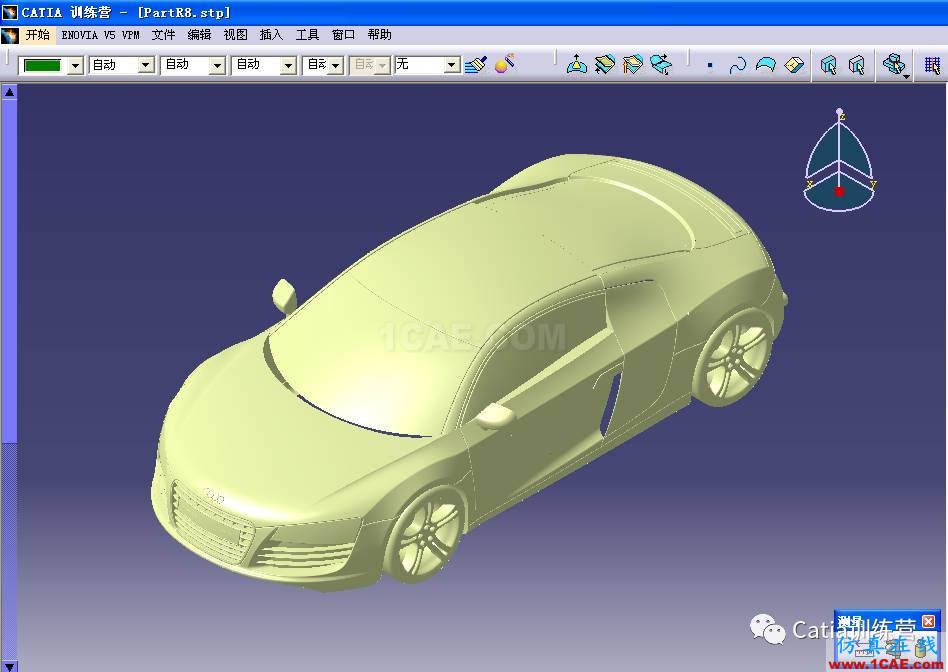The width and height of the screenshot is (948, 672).
Task: Open the 视图 menu
Action: click(x=235, y=35)
